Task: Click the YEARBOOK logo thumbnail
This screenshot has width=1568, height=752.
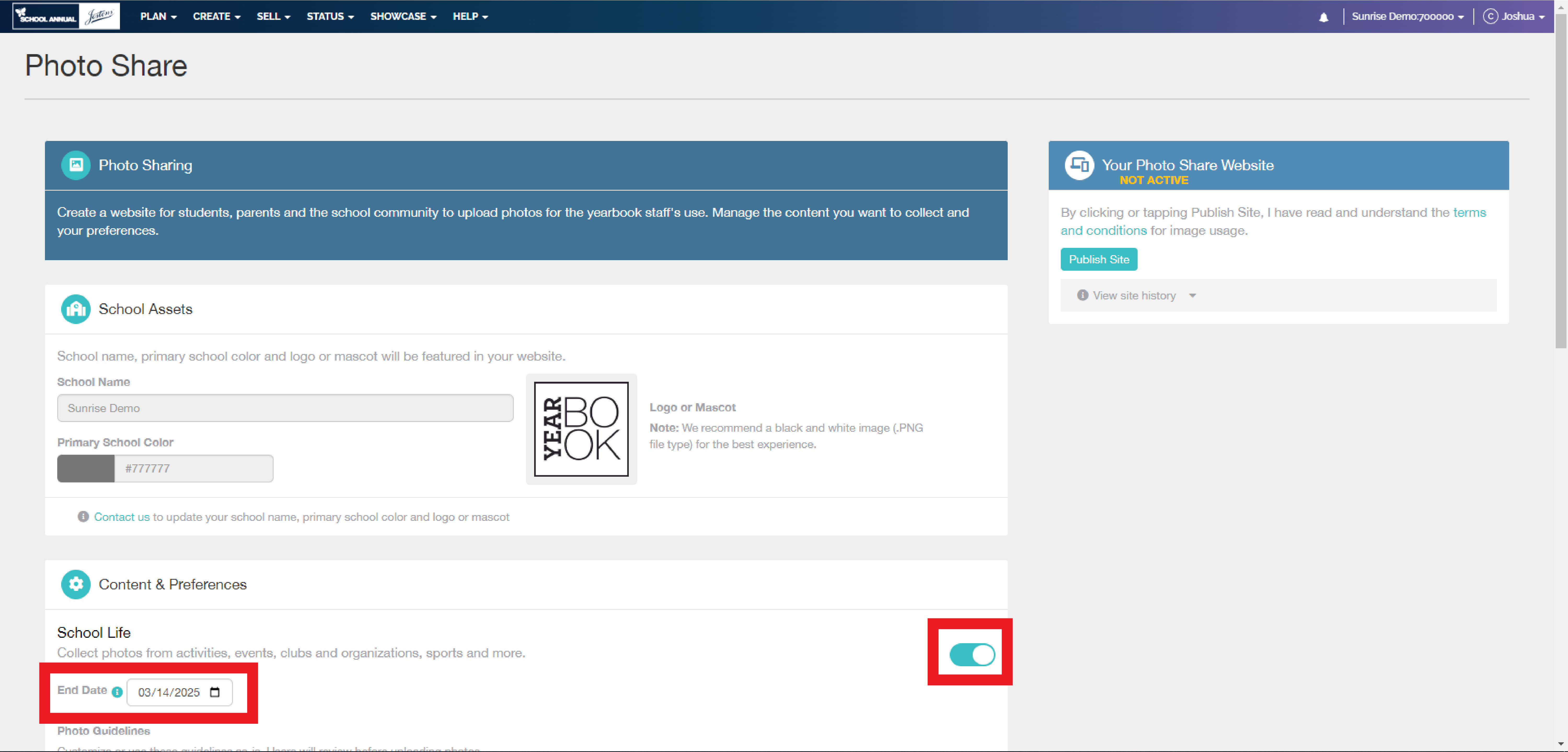Action: 581,429
